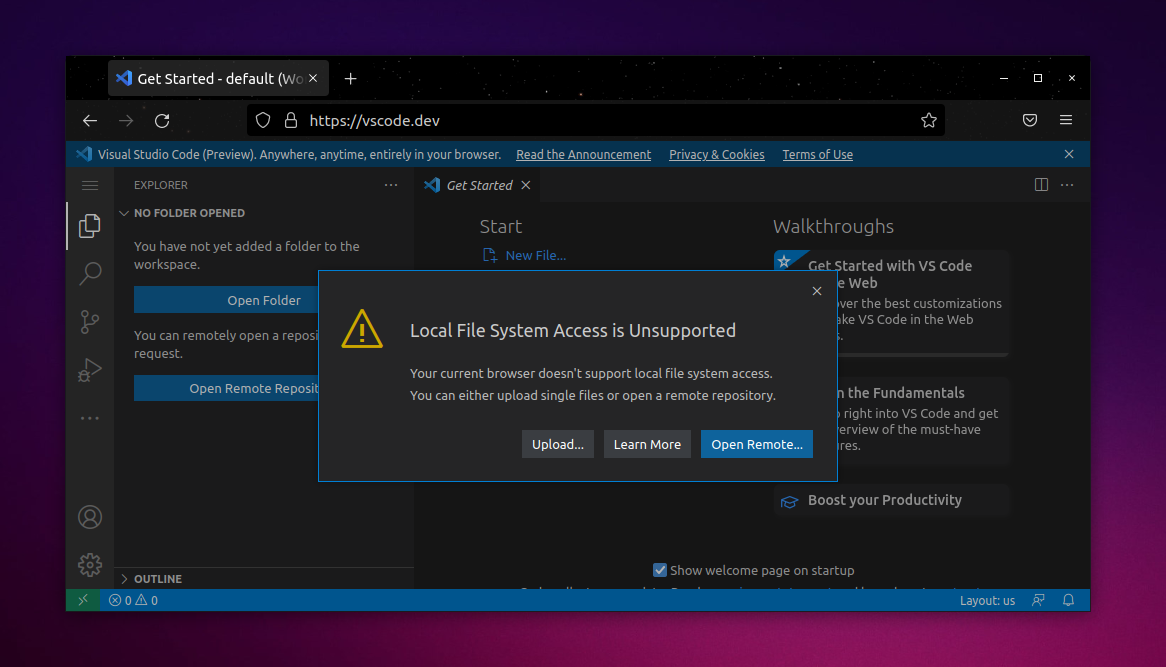This screenshot has width=1166, height=667.
Task: Open the Terms of Use link
Action: click(818, 155)
